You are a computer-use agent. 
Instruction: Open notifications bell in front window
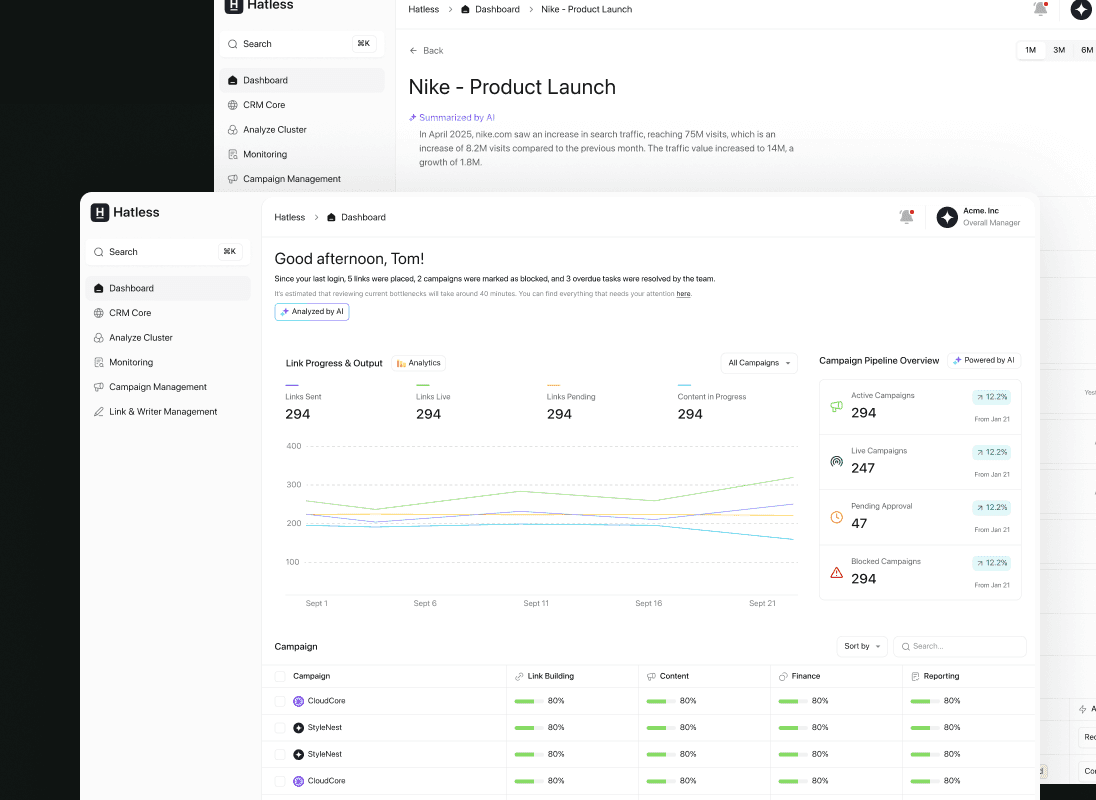click(x=907, y=217)
